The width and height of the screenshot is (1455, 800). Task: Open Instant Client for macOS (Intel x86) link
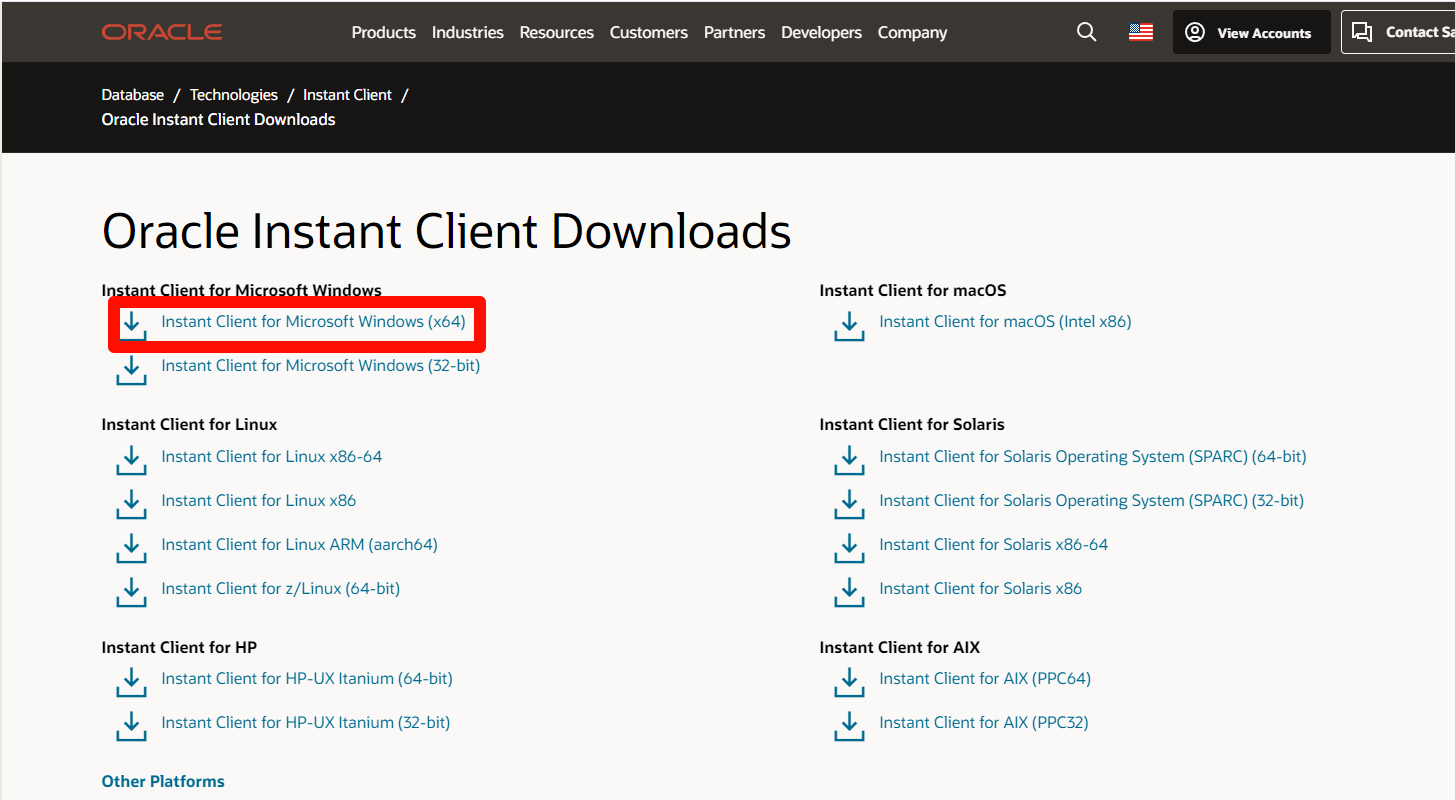point(1005,322)
